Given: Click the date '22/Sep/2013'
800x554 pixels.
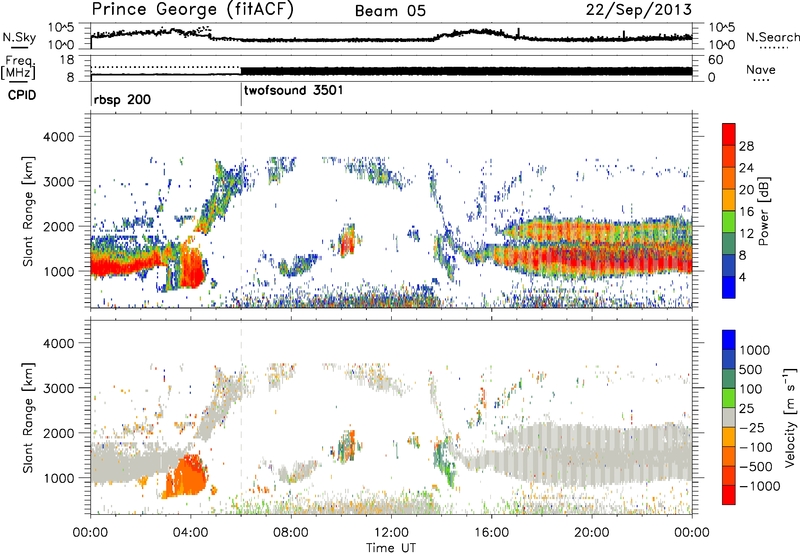Looking at the screenshot, I should (639, 10).
